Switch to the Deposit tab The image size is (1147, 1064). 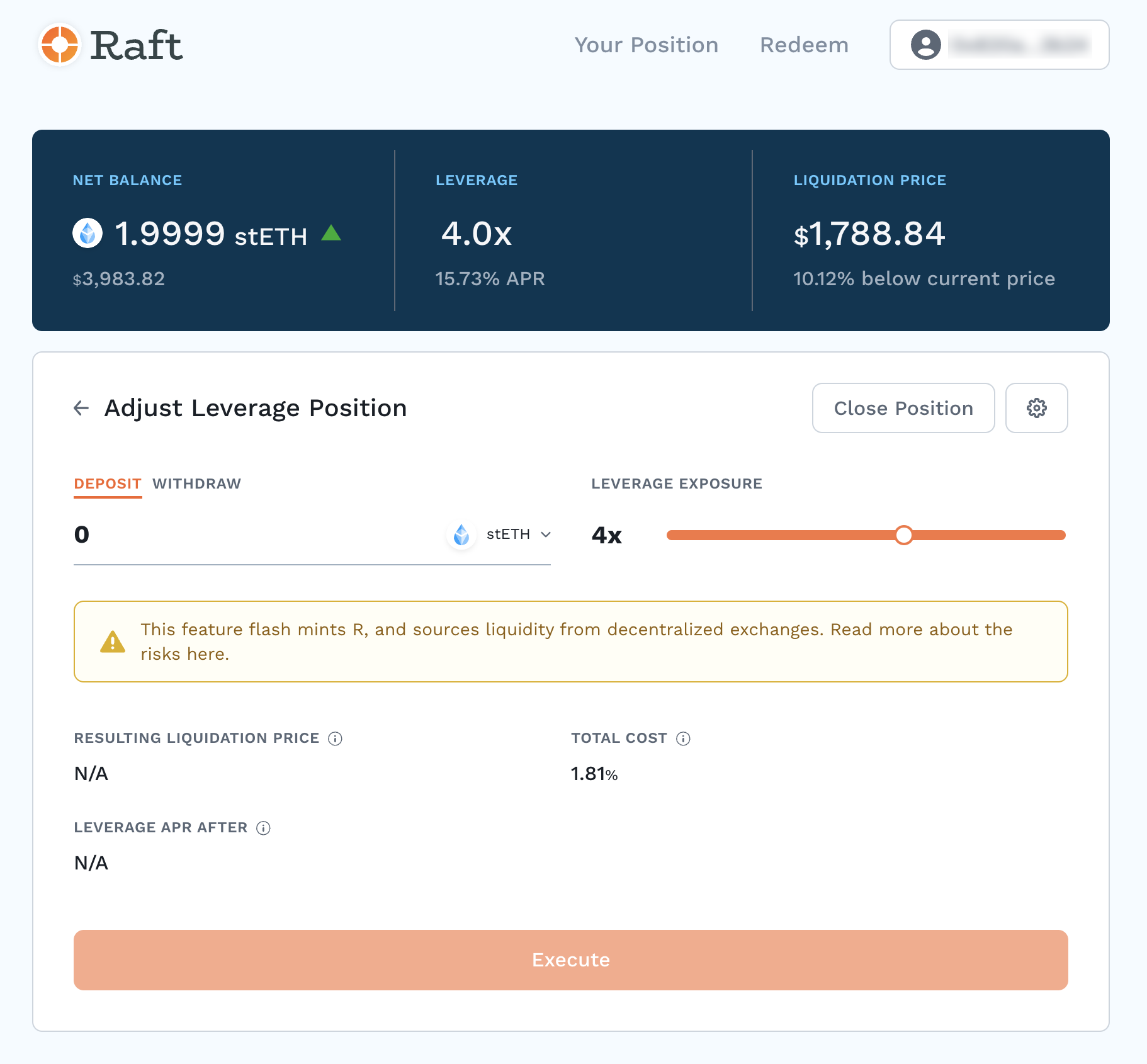pyautogui.click(x=108, y=484)
